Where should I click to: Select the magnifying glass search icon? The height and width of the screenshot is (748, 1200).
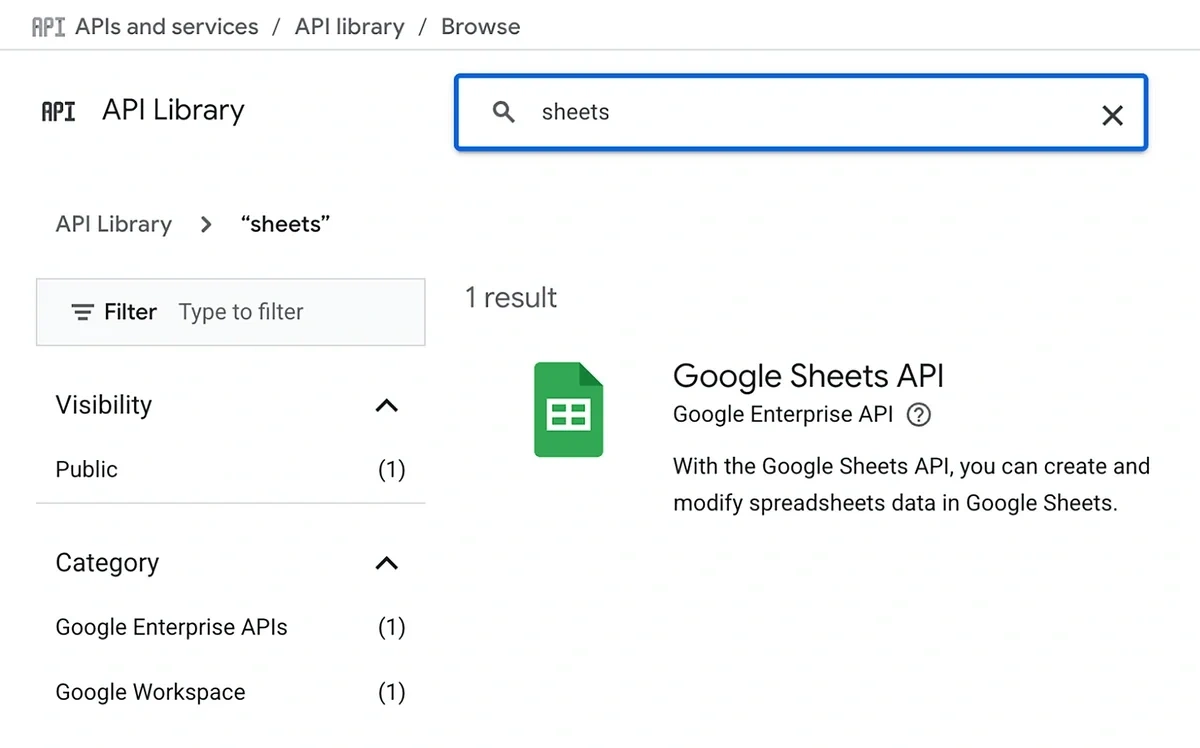click(x=503, y=112)
